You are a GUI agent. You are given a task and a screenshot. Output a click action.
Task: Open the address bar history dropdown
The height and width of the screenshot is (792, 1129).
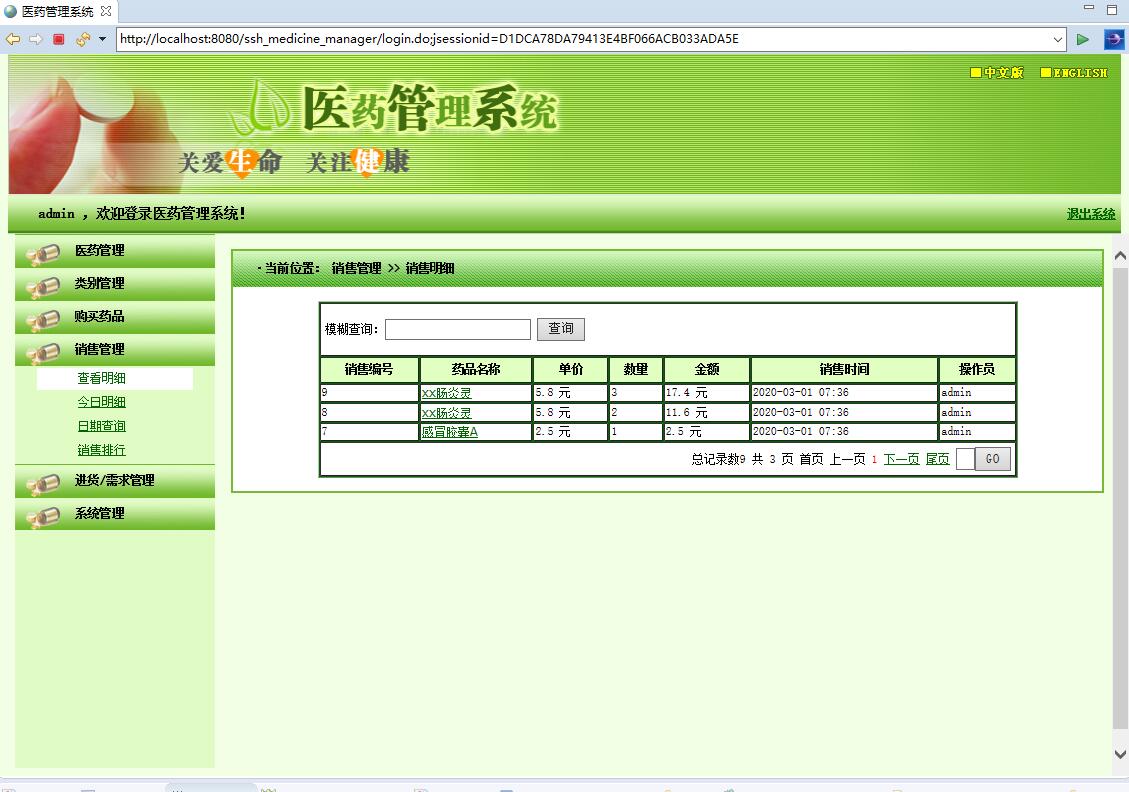coord(1059,39)
